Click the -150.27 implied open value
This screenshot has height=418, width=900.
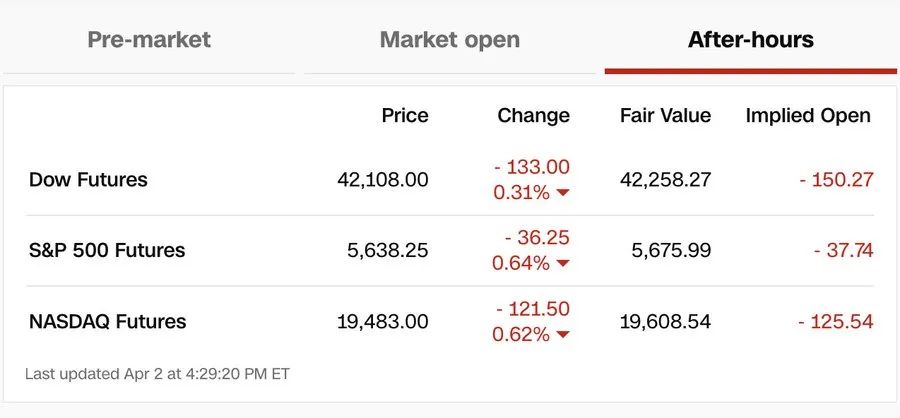pyautogui.click(x=836, y=180)
